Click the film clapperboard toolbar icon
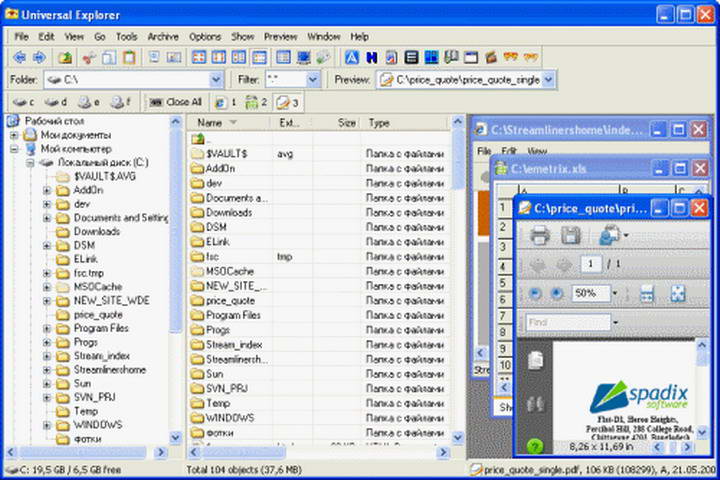The image size is (720, 480). pyautogui.click(x=491, y=57)
